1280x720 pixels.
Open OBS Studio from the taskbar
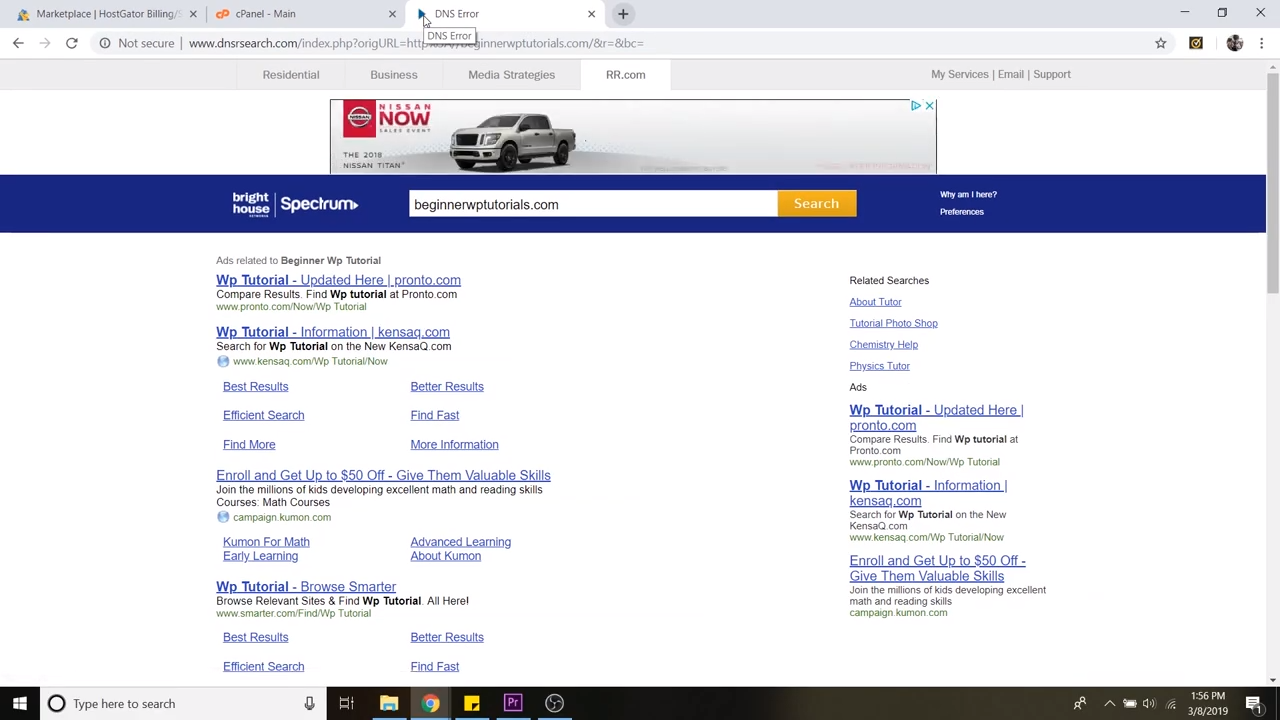(x=554, y=704)
